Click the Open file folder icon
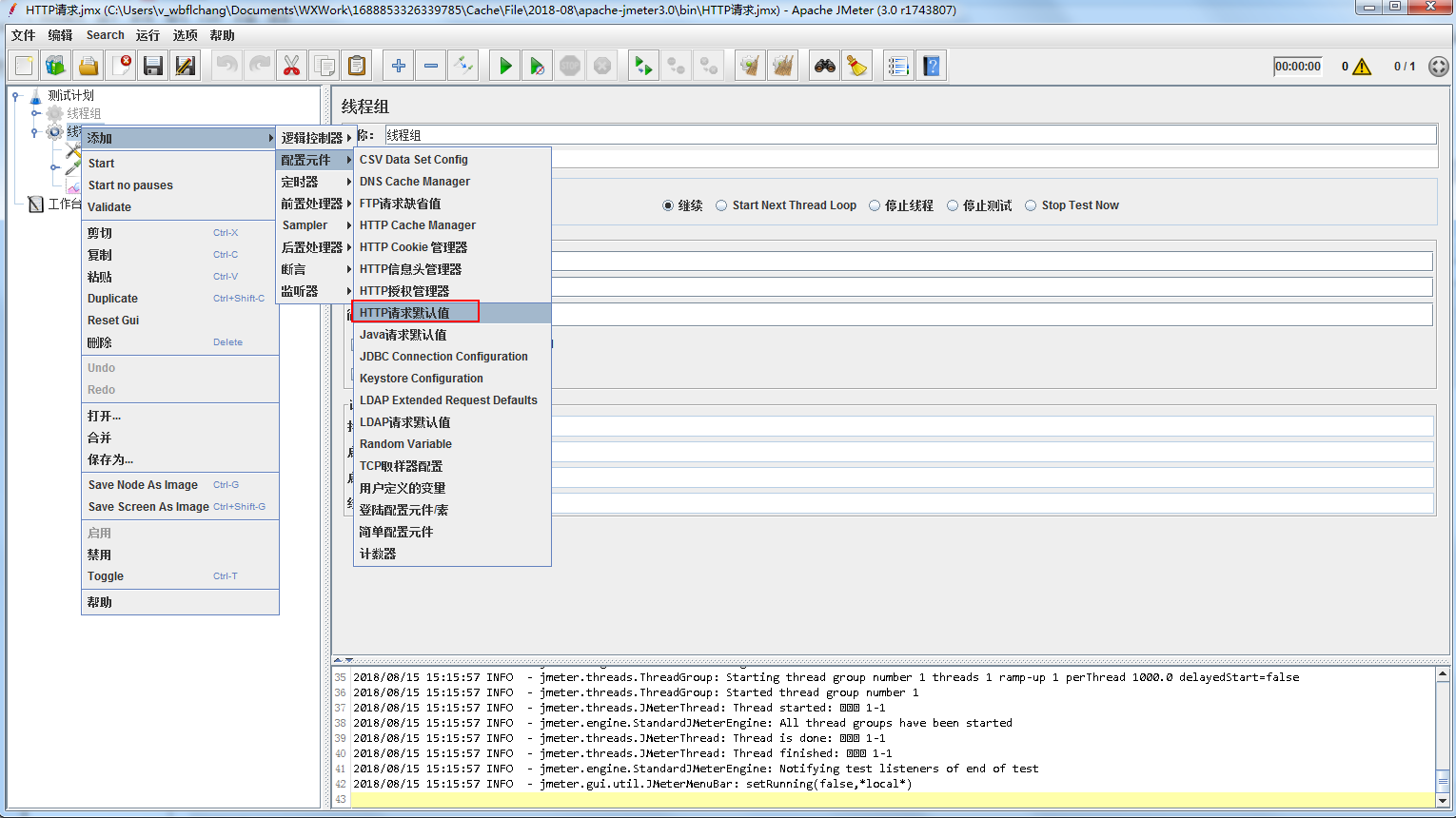 pos(89,66)
